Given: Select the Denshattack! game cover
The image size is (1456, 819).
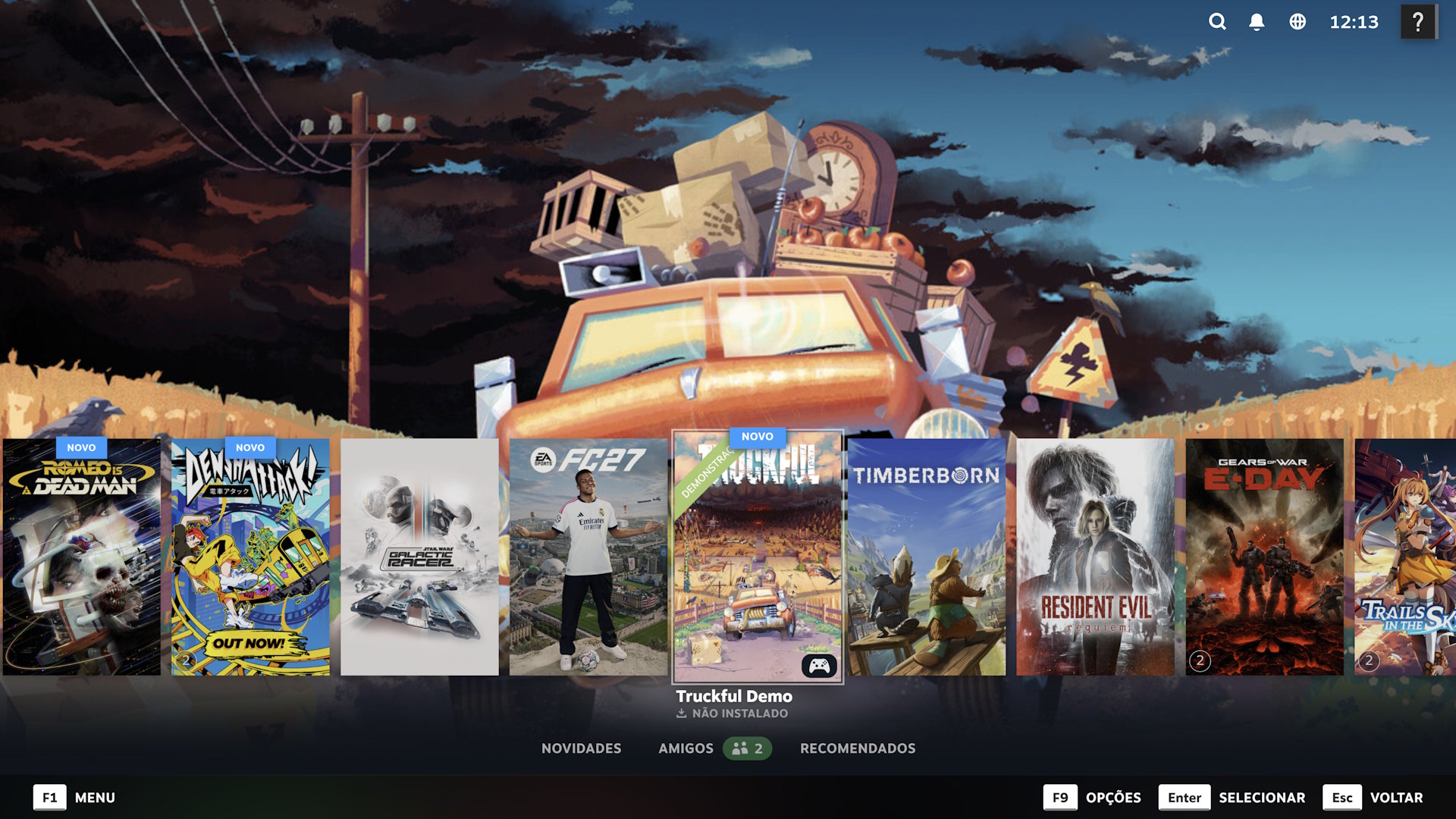Looking at the screenshot, I should click(250, 557).
